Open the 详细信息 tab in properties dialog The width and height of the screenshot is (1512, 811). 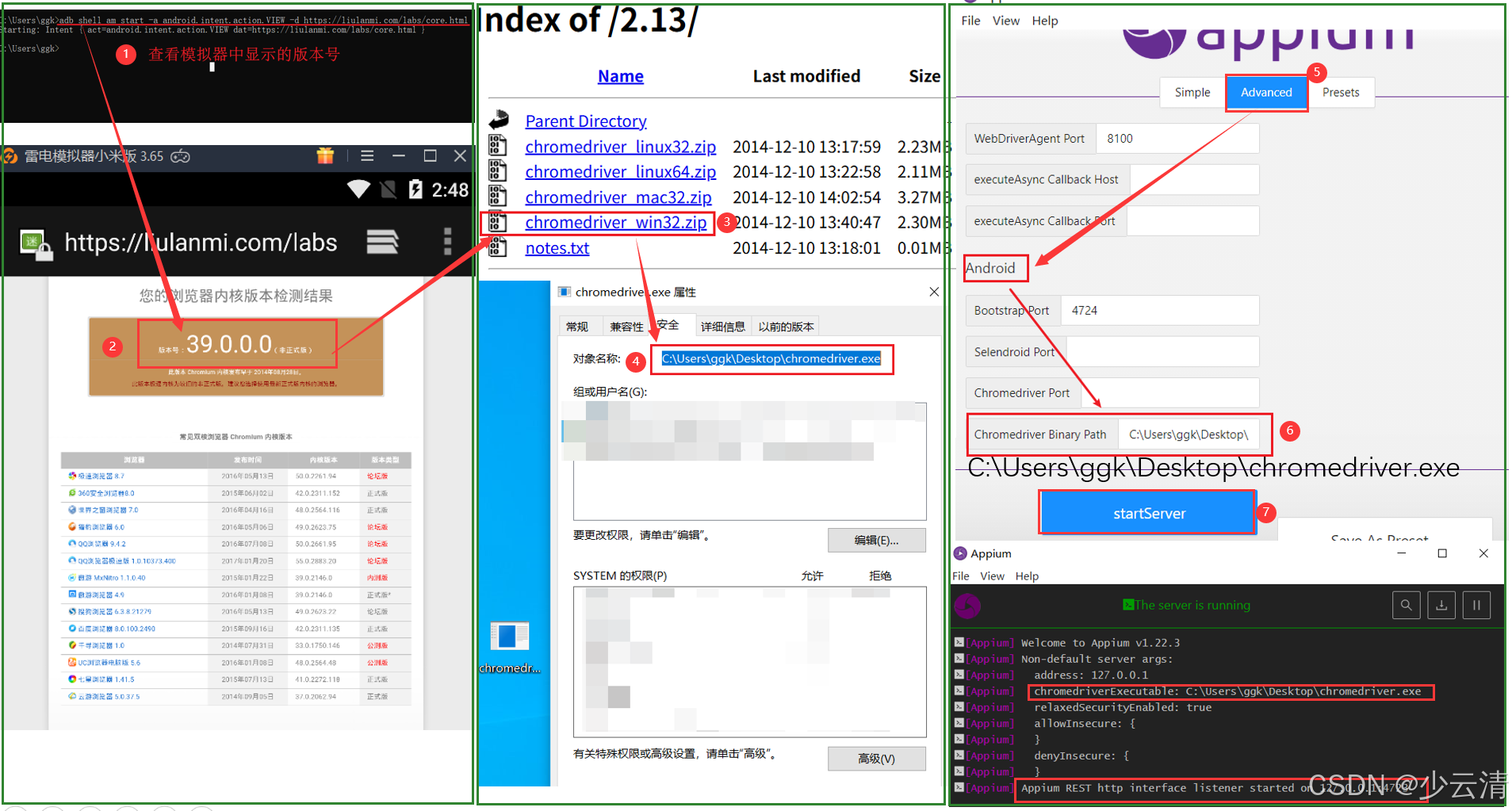coord(722,327)
